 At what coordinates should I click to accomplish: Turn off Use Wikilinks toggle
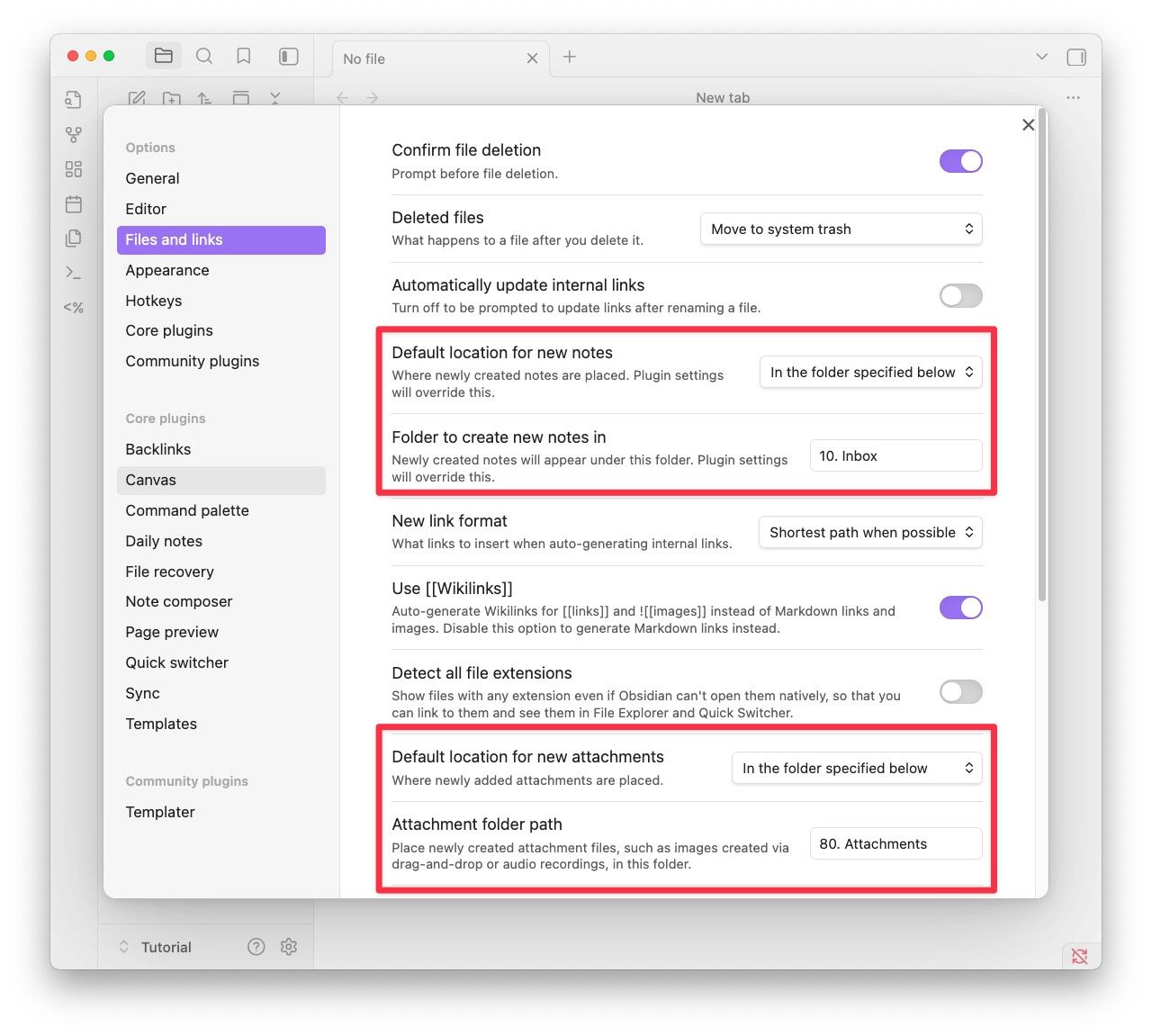click(x=960, y=608)
